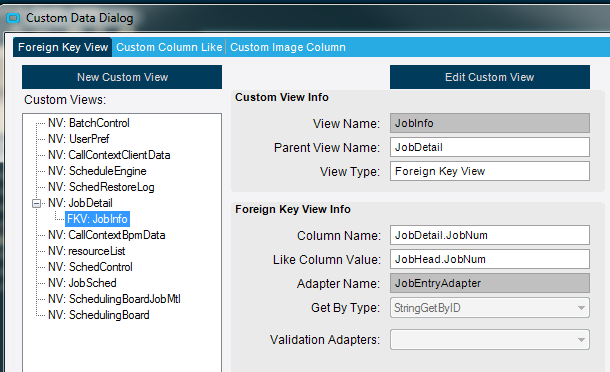Image resolution: width=610 pixels, height=372 pixels.
Task: Click the Adapter Name: label
Action: [x=338, y=284]
